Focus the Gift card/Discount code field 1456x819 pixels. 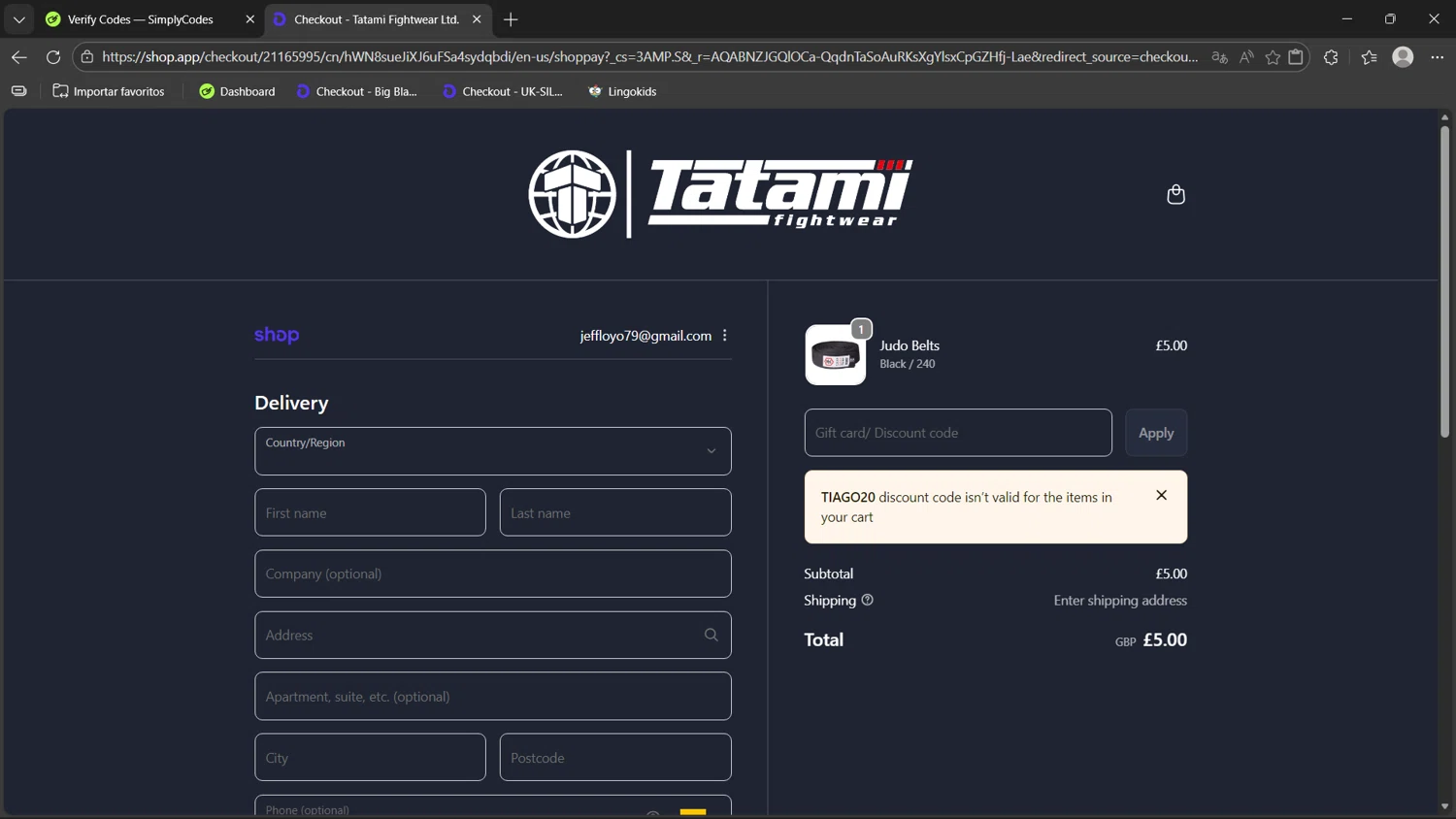pyautogui.click(x=958, y=433)
